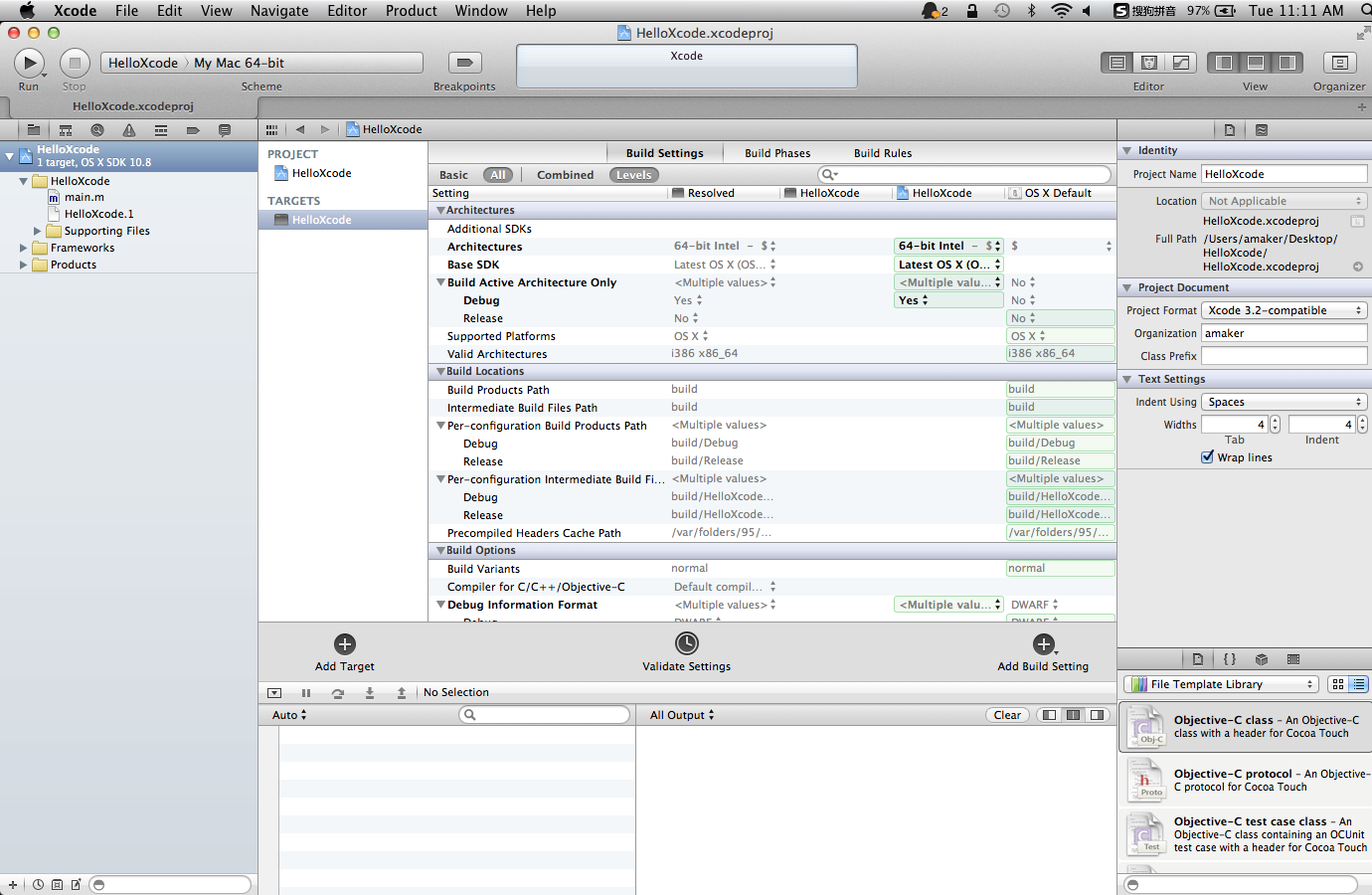Go forward in editor history
Image resolution: width=1372 pixels, height=895 pixels.
click(325, 129)
